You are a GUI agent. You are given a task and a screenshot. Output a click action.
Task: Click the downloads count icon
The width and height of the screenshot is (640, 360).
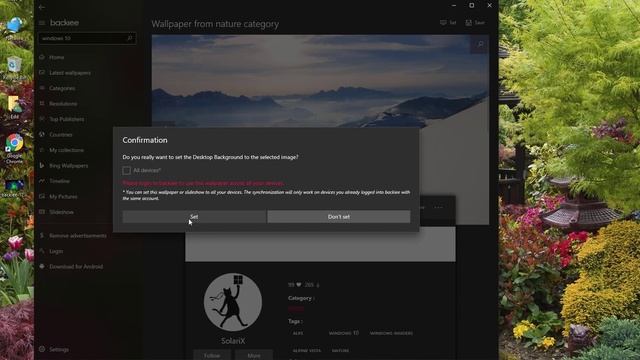pos(318,285)
